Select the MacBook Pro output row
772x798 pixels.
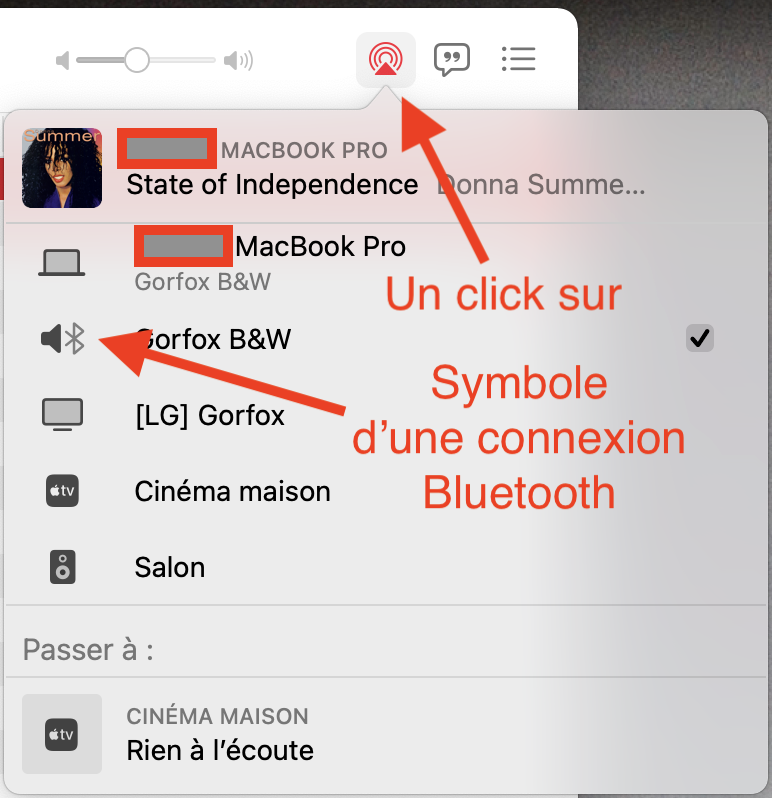(386, 263)
